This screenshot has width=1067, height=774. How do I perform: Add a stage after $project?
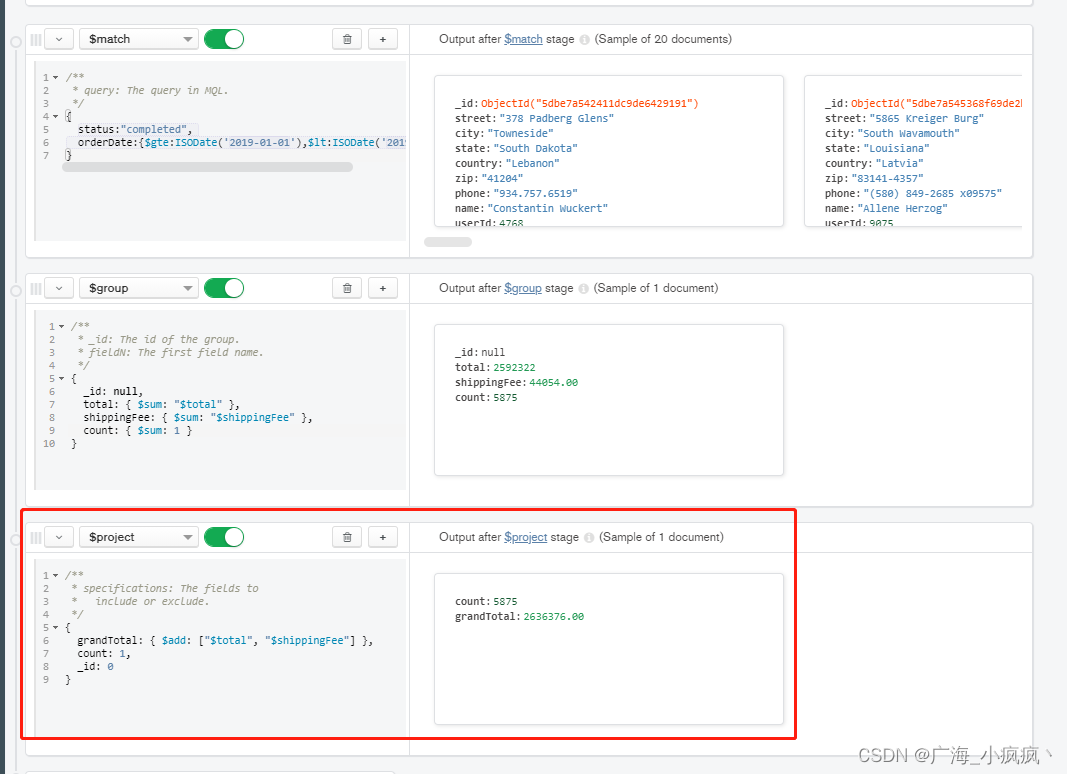point(382,538)
